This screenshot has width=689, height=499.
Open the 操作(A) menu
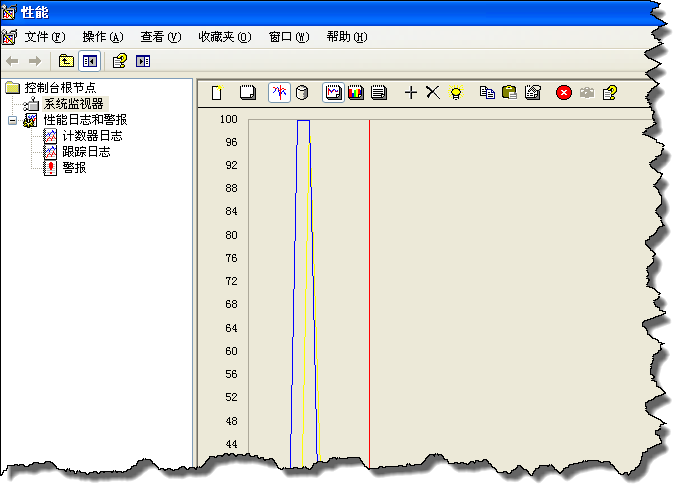tap(103, 37)
